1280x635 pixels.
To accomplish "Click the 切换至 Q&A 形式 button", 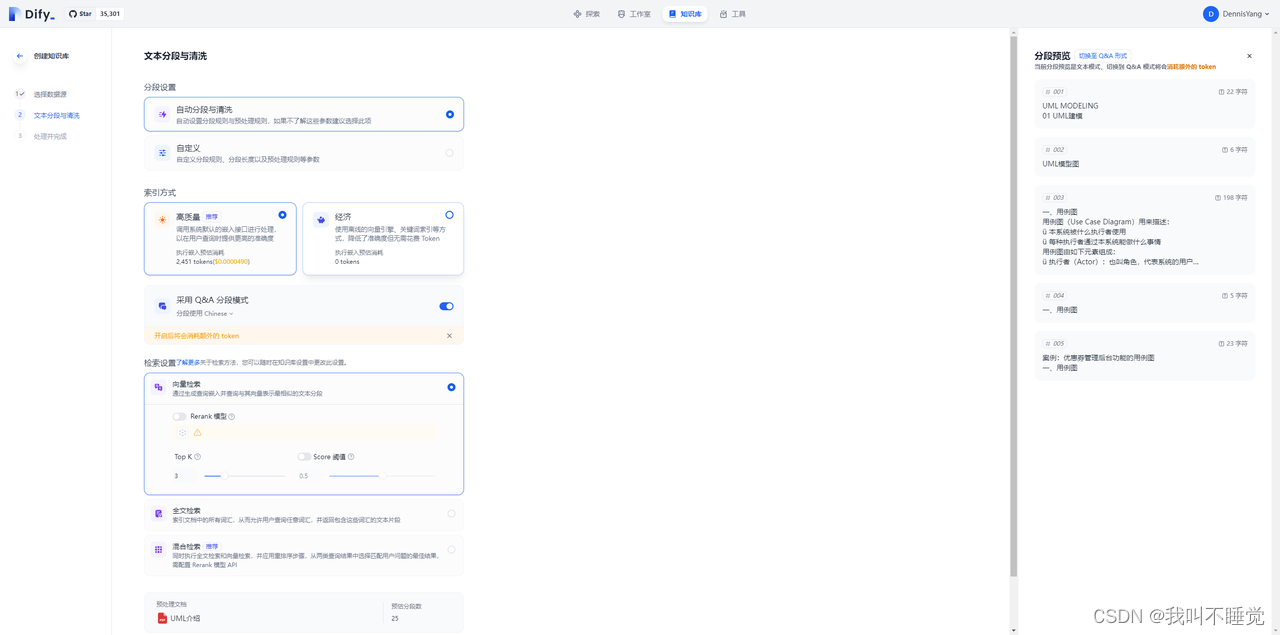I will [1102, 56].
